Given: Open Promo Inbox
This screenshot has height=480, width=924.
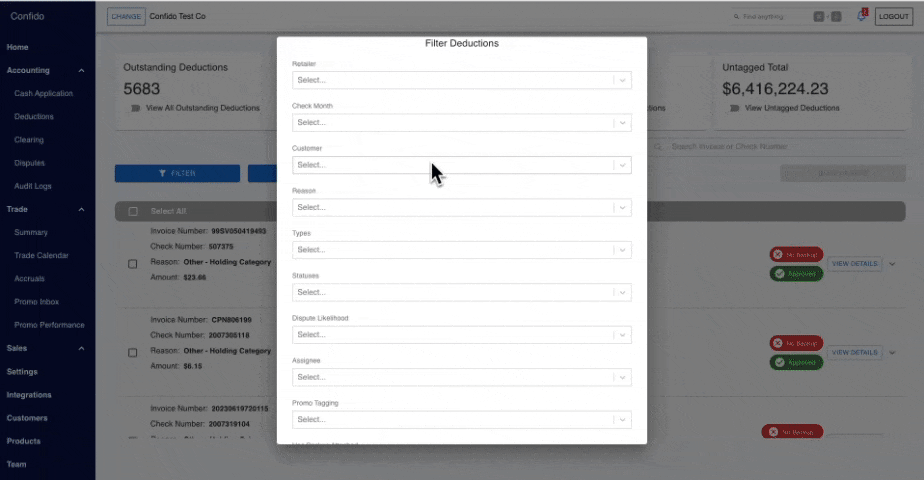Looking at the screenshot, I should [x=37, y=302].
